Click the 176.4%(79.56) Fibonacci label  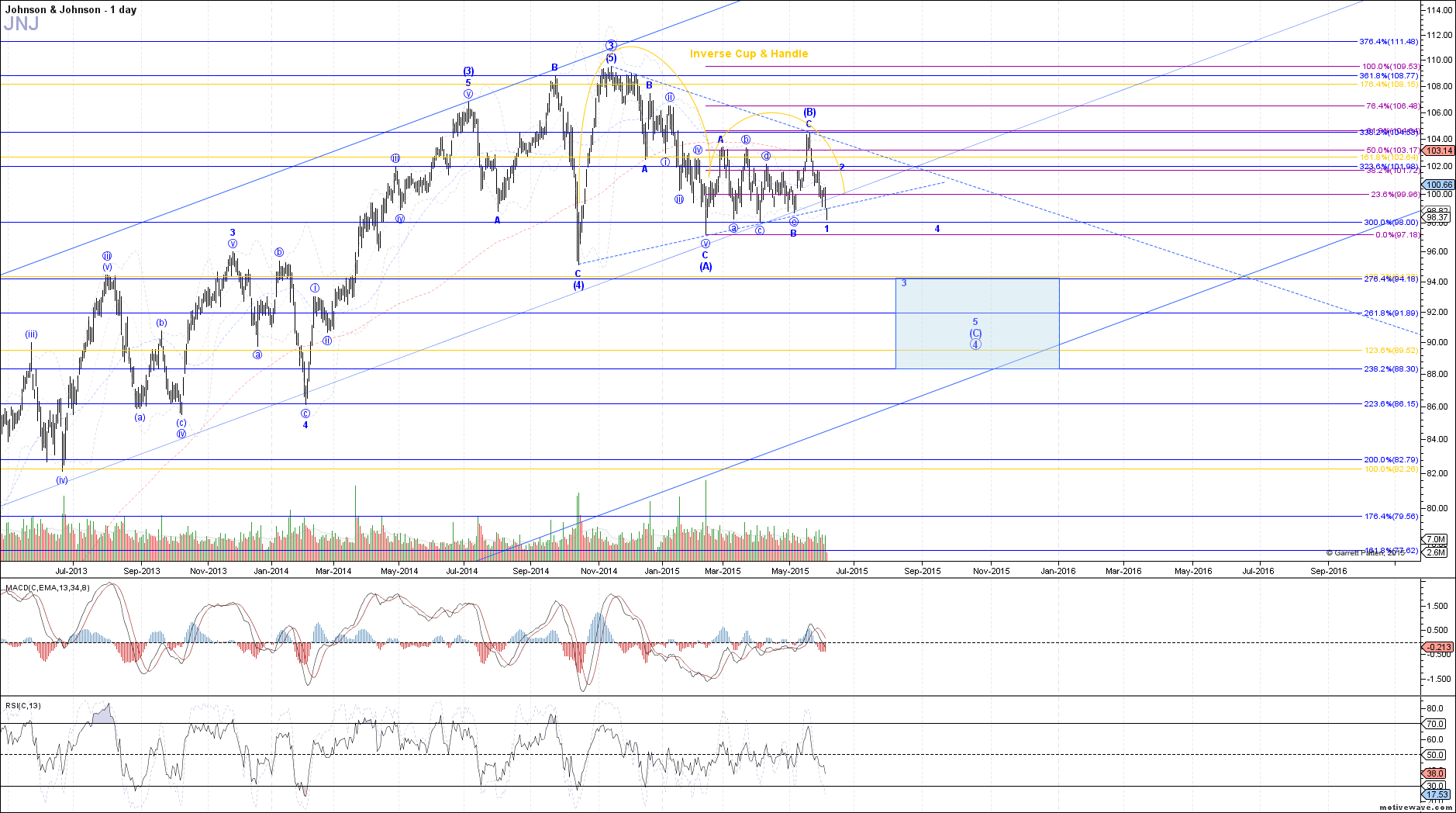1391,517
